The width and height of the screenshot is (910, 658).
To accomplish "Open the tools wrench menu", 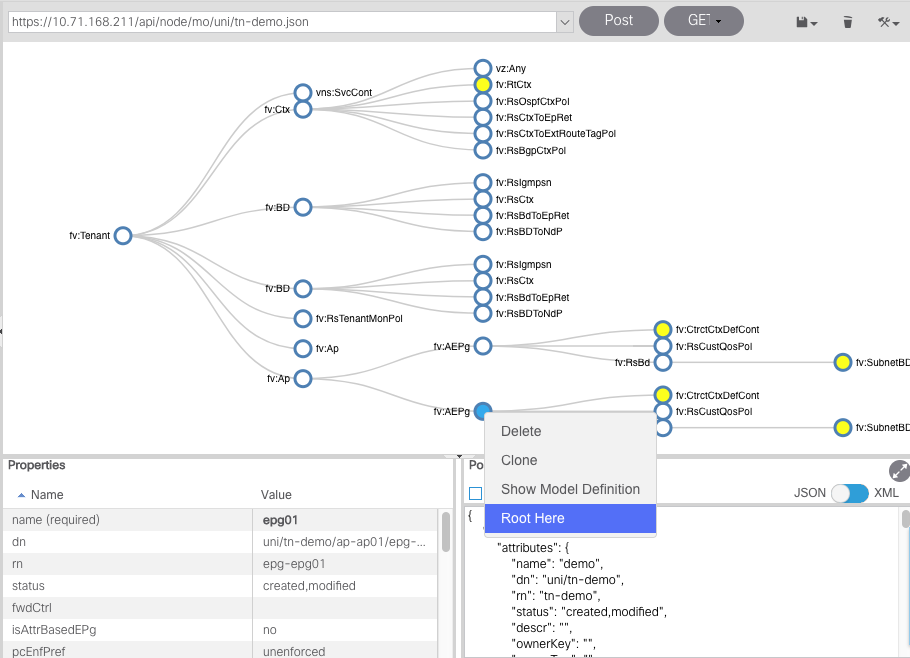I will [888, 21].
